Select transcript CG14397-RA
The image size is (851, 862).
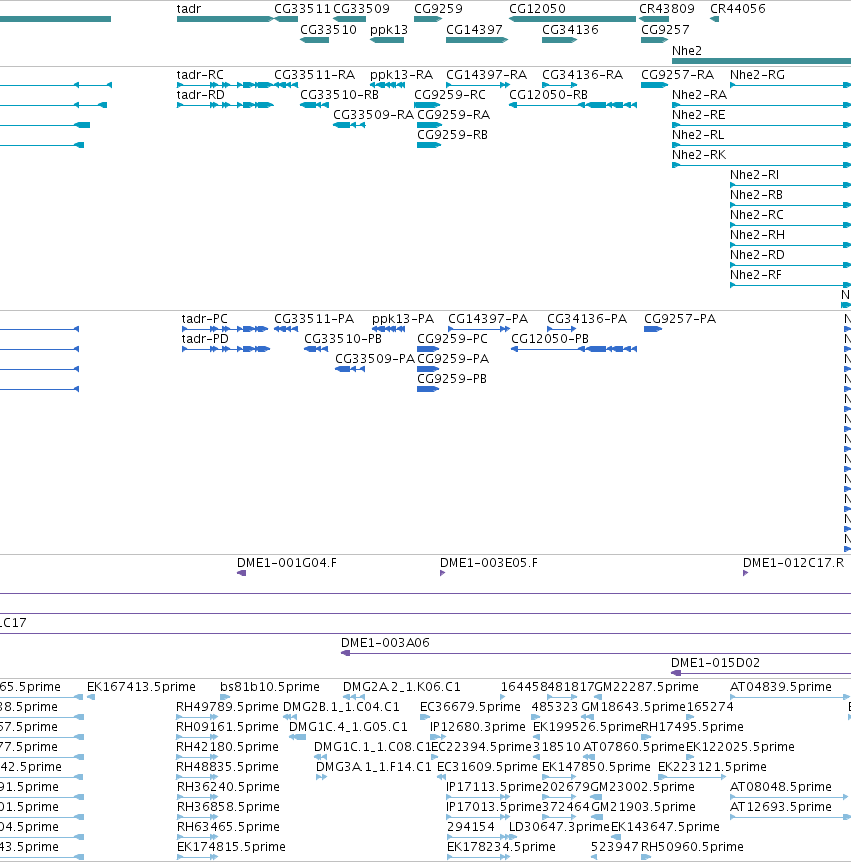(x=486, y=75)
